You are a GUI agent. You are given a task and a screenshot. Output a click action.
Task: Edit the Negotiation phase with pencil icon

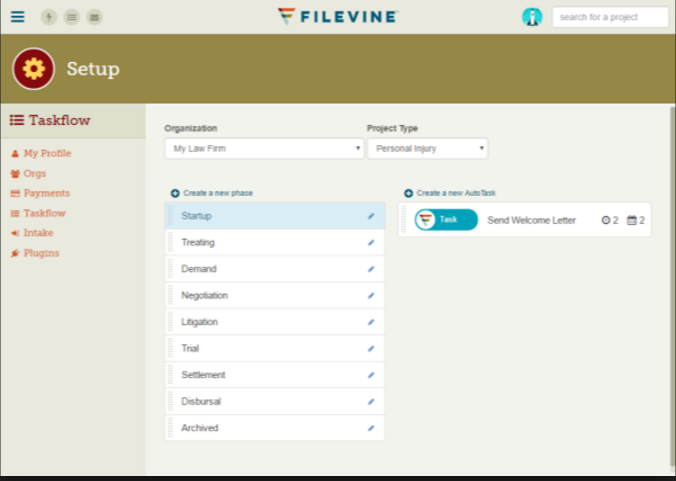pyautogui.click(x=371, y=296)
